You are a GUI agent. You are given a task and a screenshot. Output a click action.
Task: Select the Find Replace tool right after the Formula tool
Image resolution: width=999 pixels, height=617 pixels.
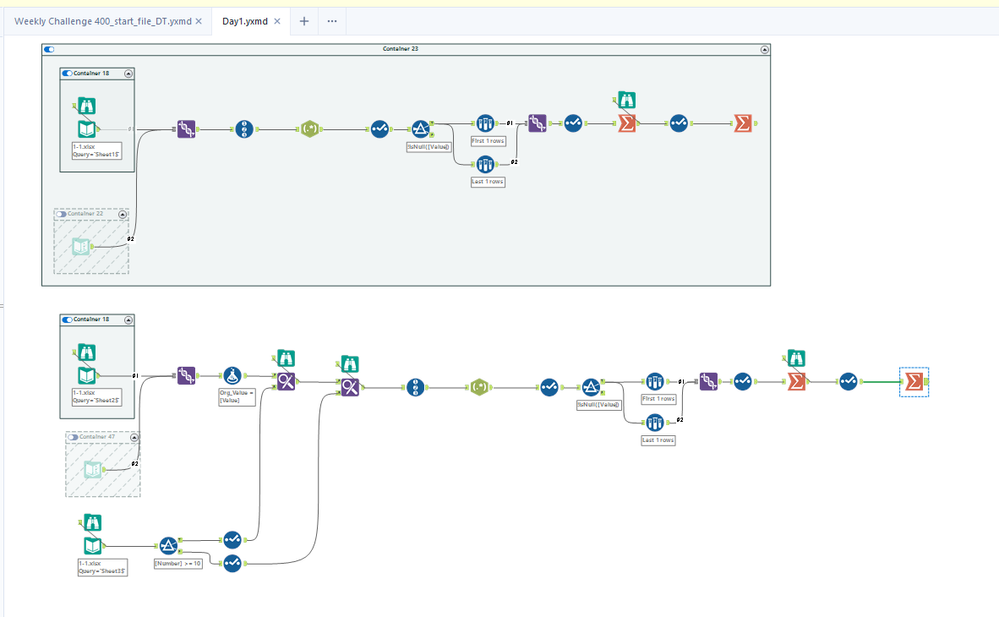(286, 382)
